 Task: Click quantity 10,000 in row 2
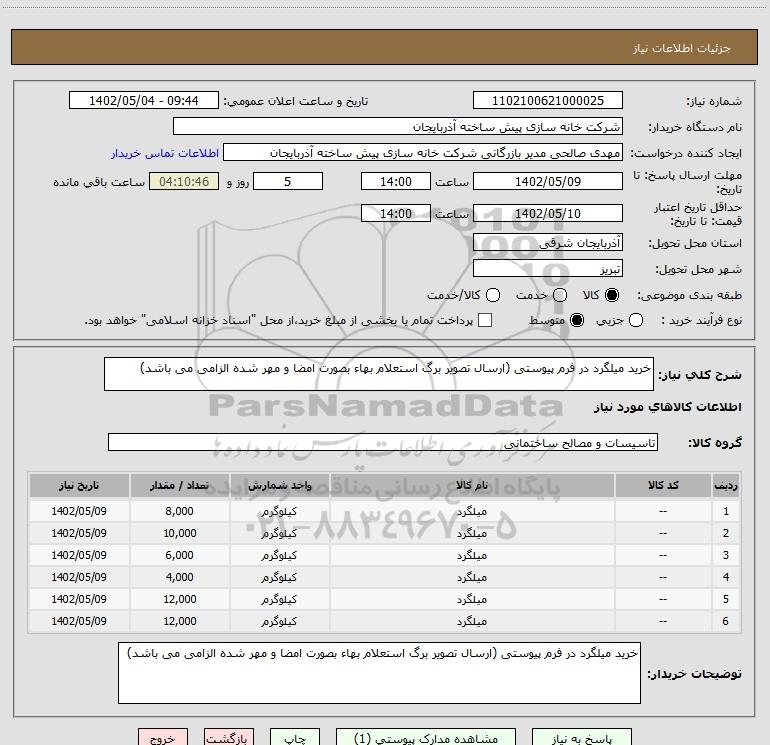[179, 533]
